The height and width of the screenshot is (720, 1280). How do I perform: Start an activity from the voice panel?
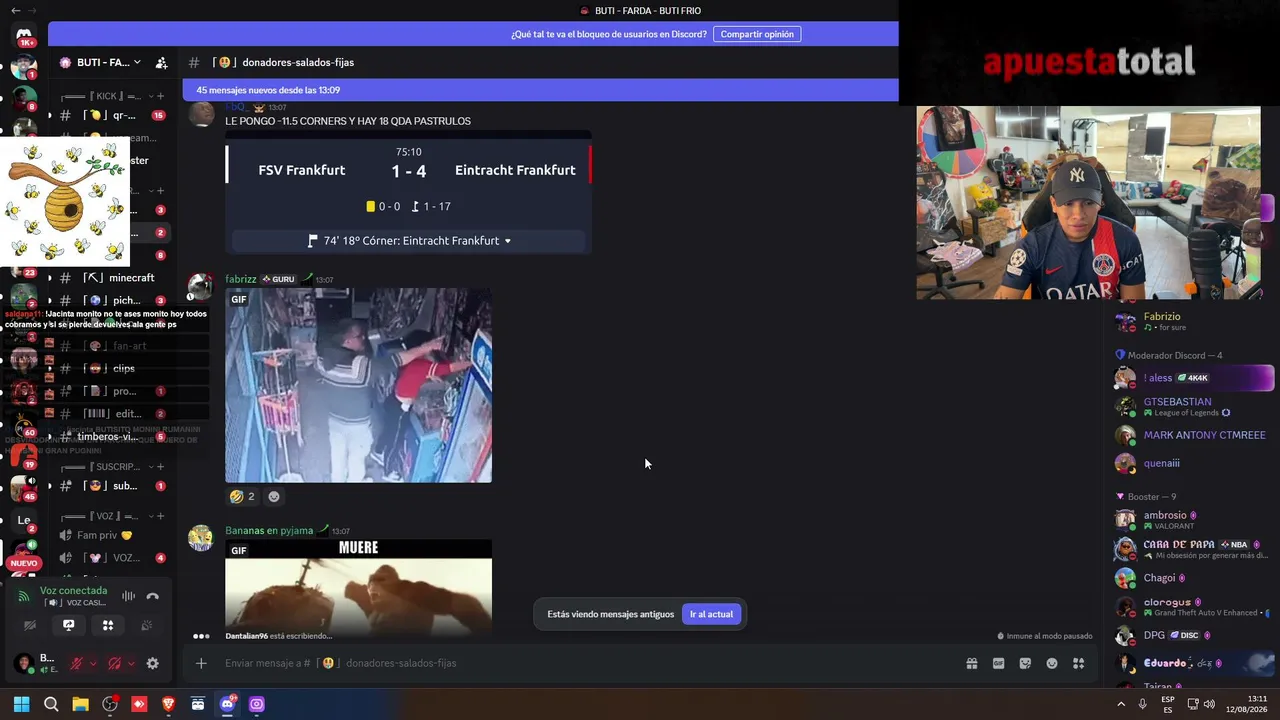point(108,625)
